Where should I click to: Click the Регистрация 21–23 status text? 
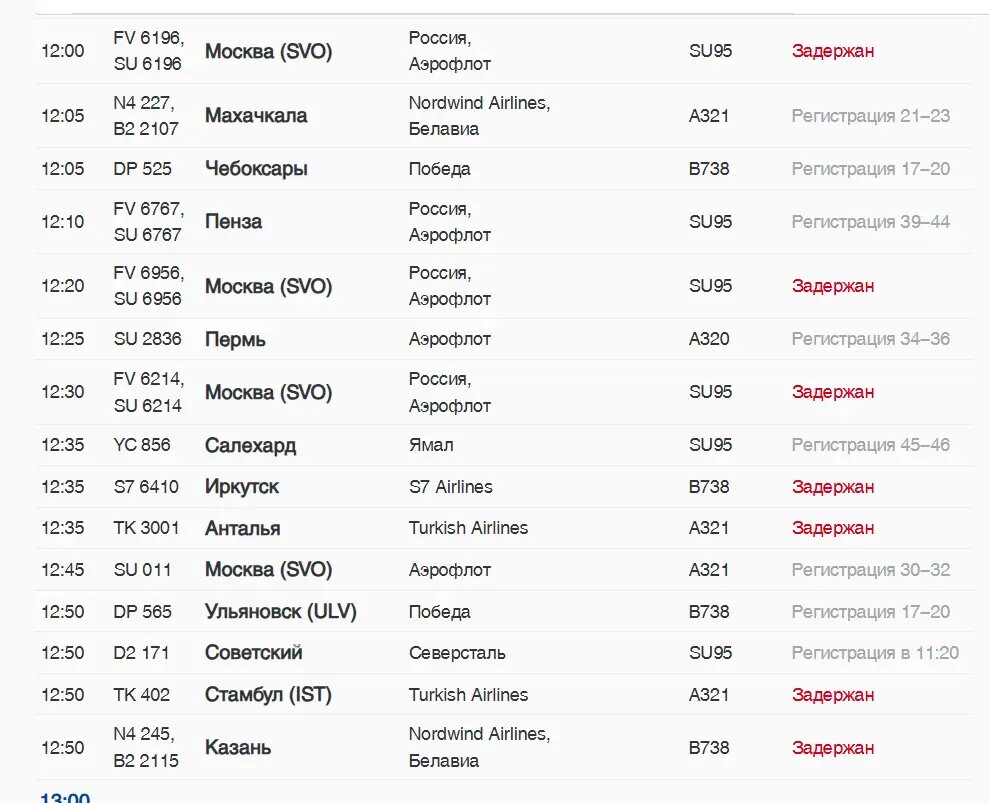[870, 116]
